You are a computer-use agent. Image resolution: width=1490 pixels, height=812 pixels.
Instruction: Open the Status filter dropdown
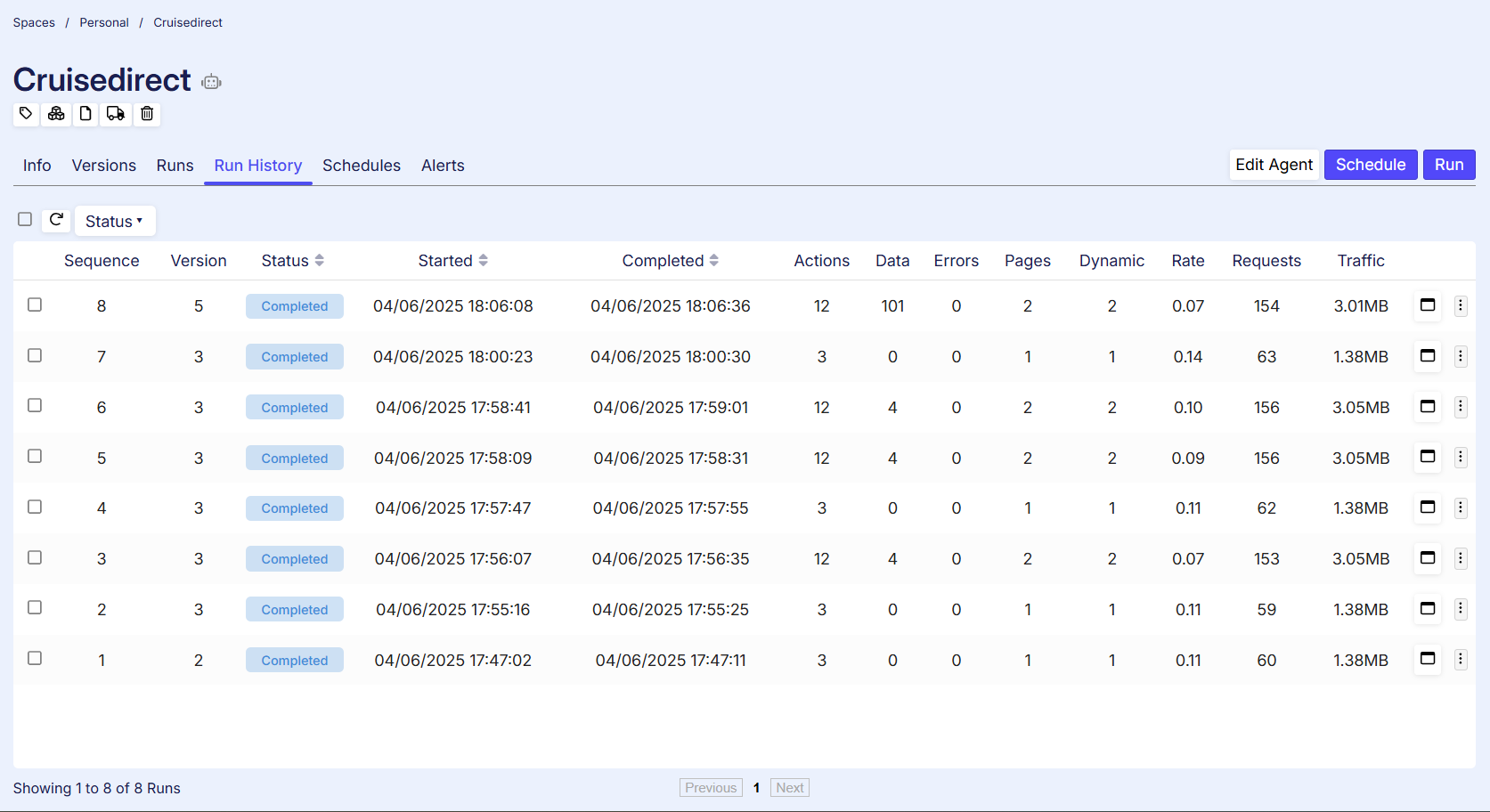[114, 221]
